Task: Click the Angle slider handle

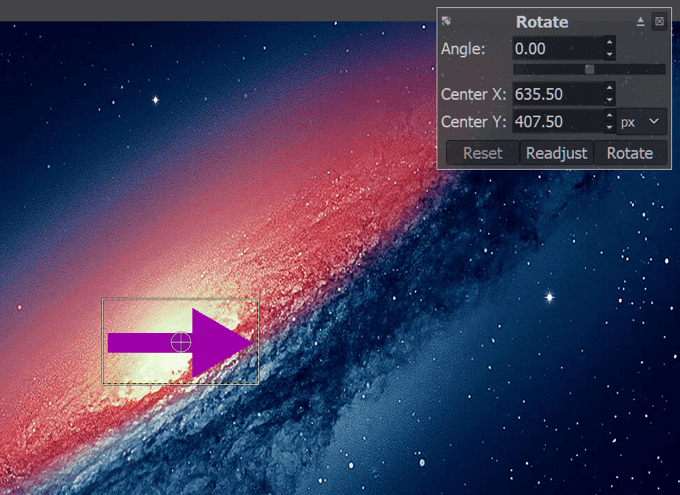Action: click(x=589, y=69)
